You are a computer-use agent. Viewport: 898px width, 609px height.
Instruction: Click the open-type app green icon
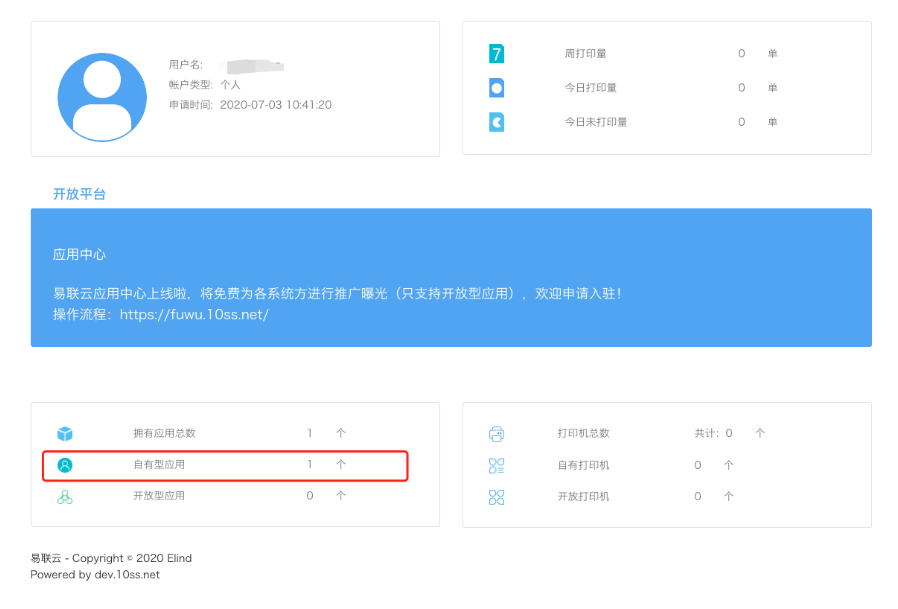pyautogui.click(x=65, y=496)
